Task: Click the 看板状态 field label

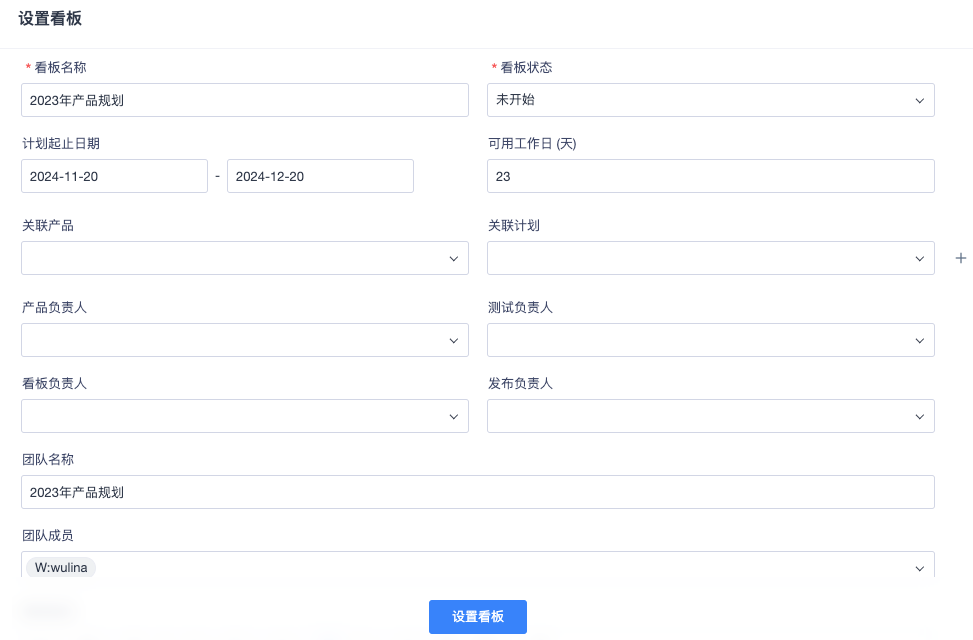Action: click(x=526, y=67)
